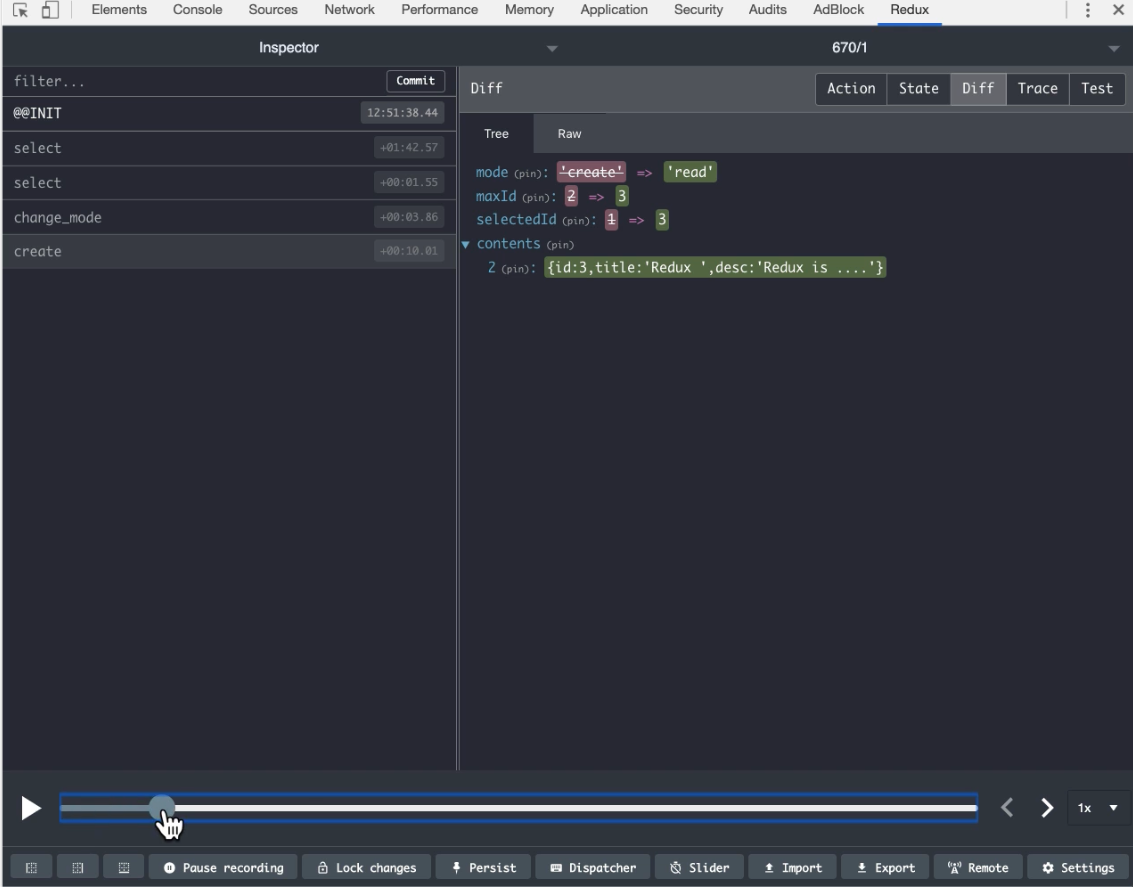This screenshot has height=887, width=1133.
Task: Click the action slider handle
Action: (162, 808)
